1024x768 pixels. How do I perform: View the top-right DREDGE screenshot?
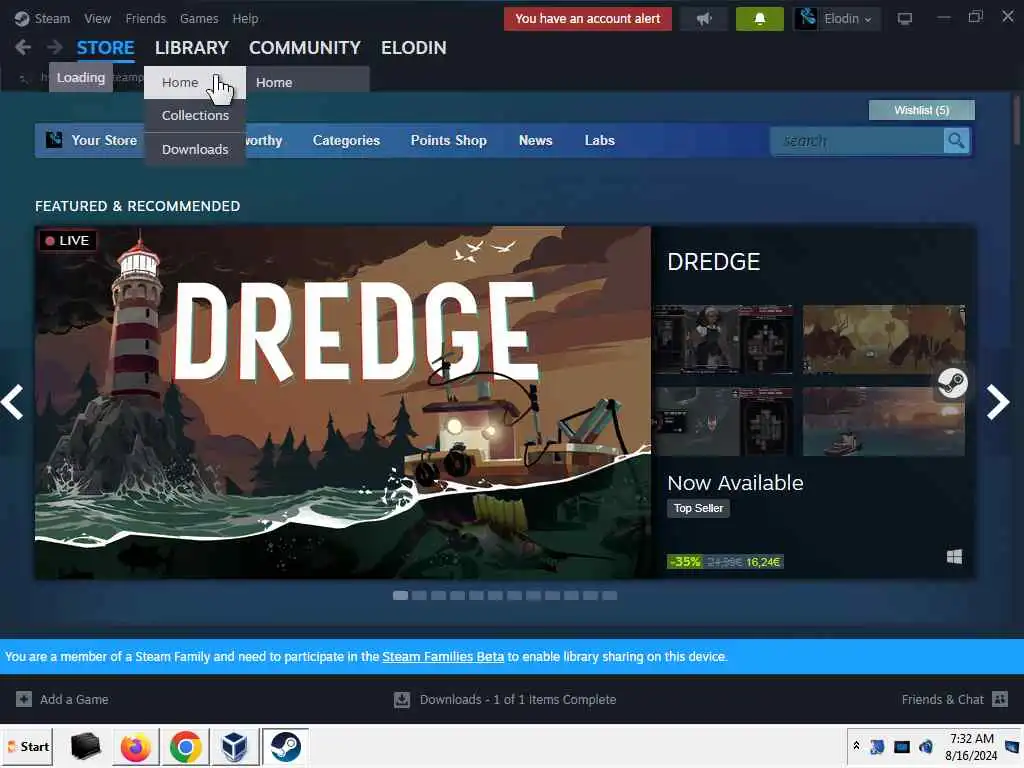(x=884, y=340)
